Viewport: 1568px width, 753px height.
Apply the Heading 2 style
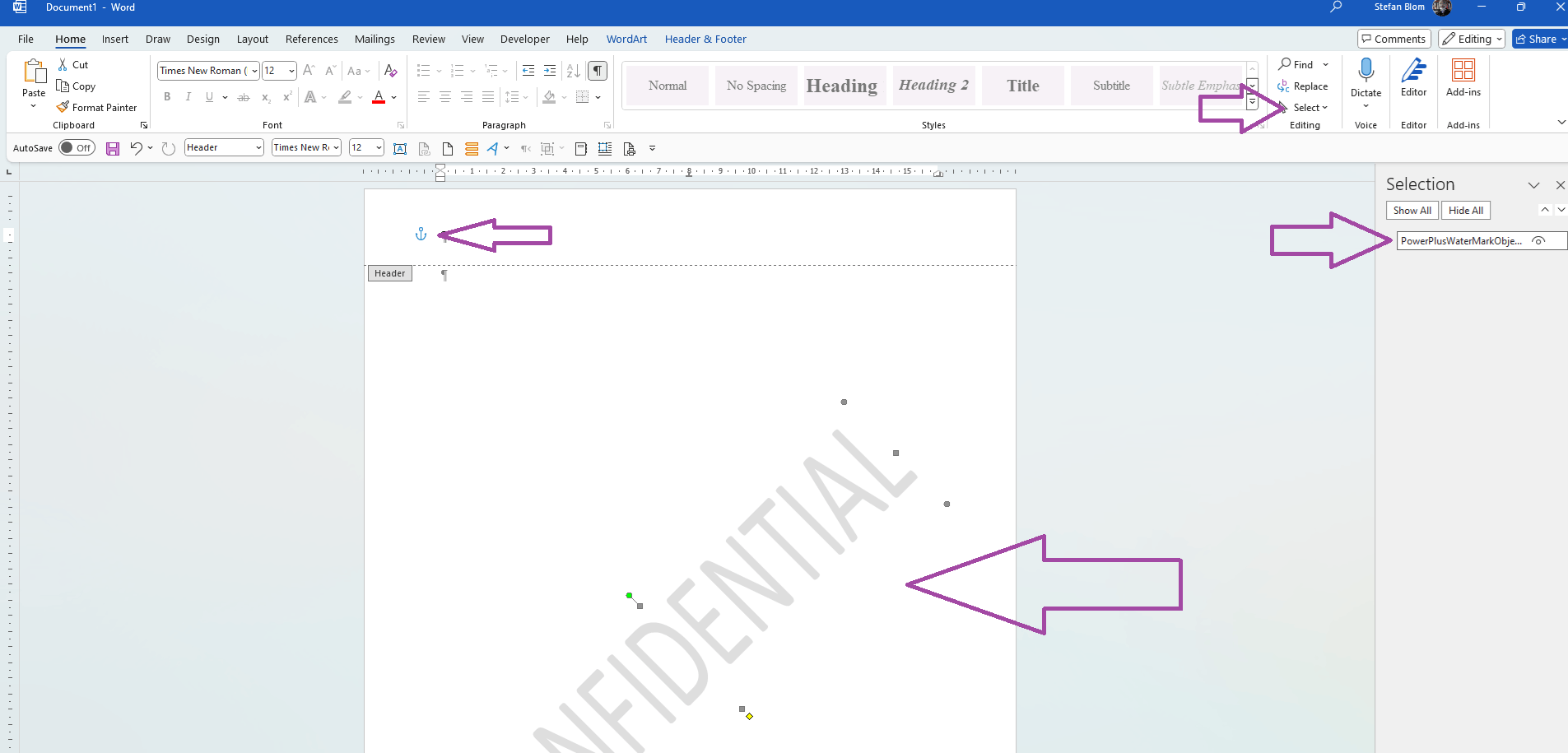click(x=933, y=86)
